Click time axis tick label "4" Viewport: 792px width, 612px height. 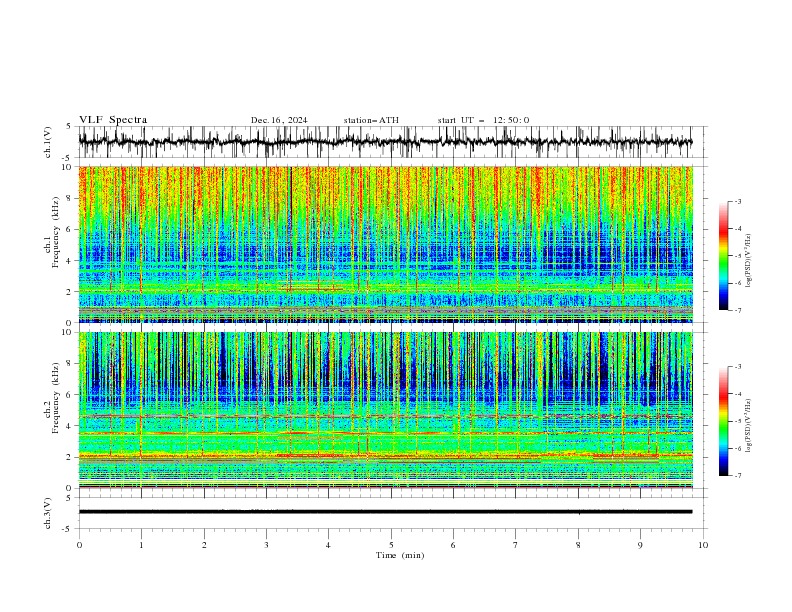[328, 545]
